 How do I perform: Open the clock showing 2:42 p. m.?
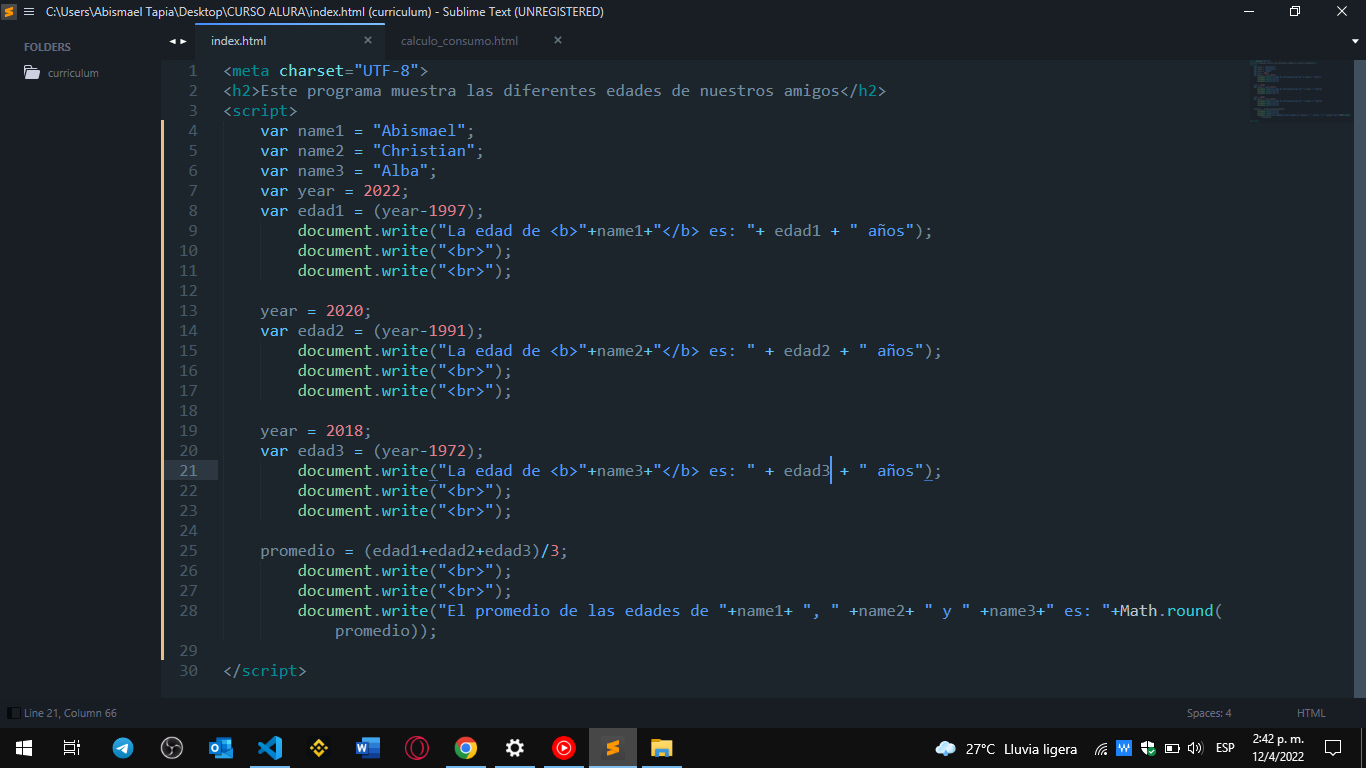[1279, 748]
